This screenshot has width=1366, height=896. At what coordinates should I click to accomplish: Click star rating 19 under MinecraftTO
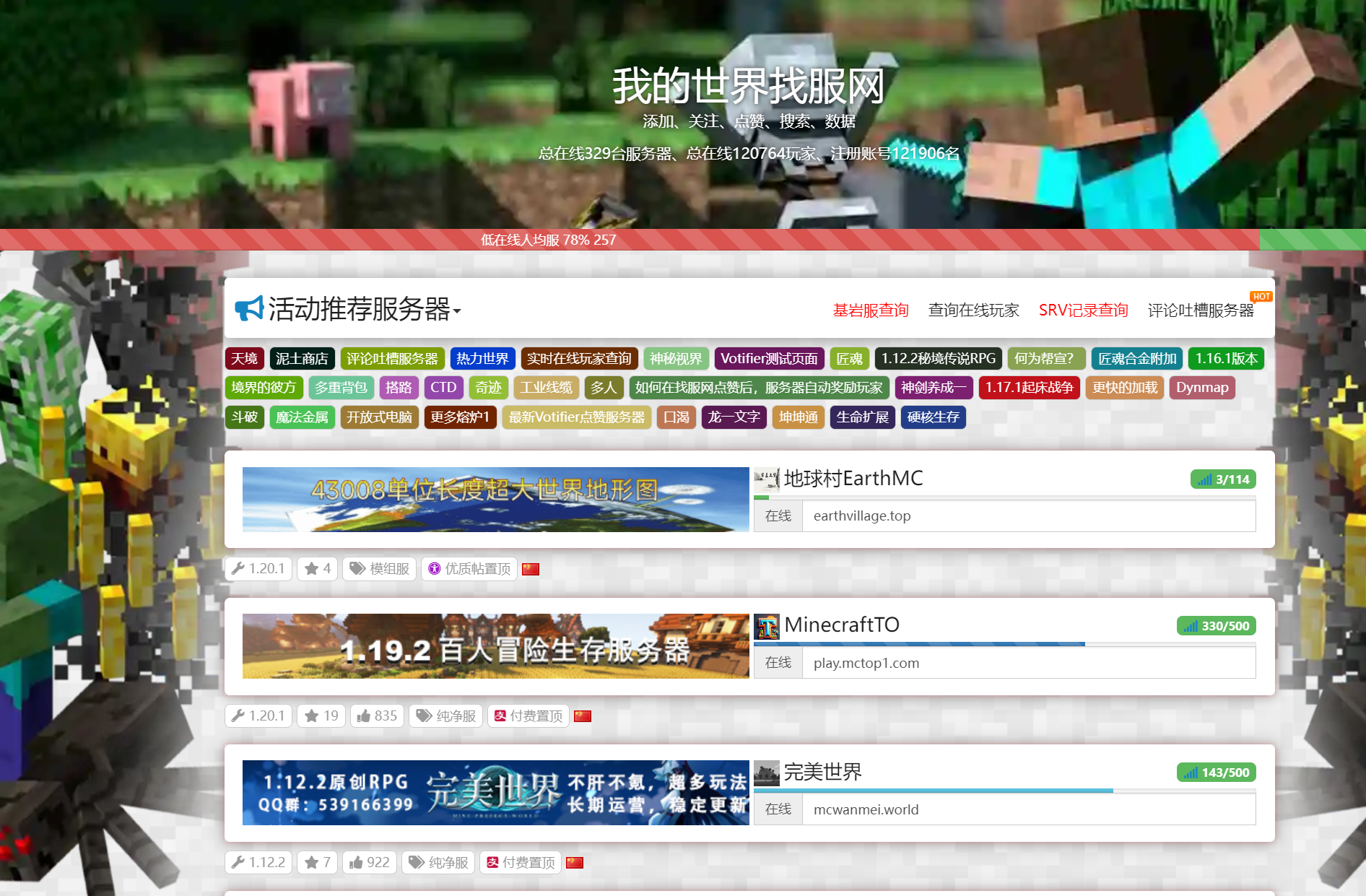click(321, 716)
